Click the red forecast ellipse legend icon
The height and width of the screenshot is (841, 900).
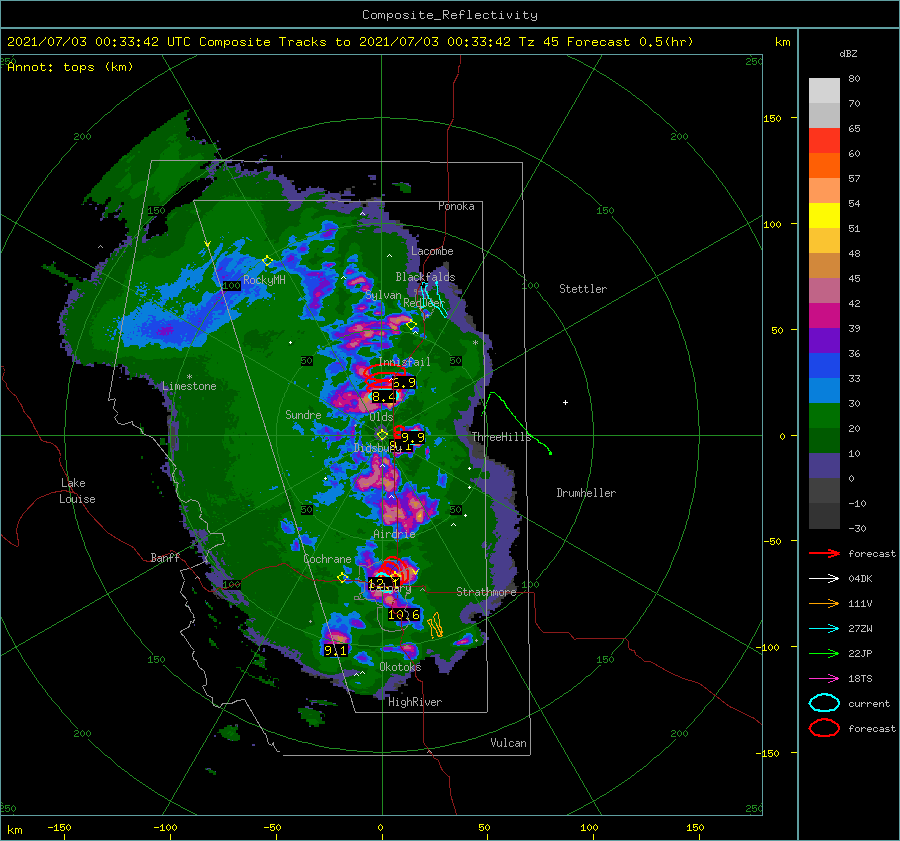[x=824, y=728]
